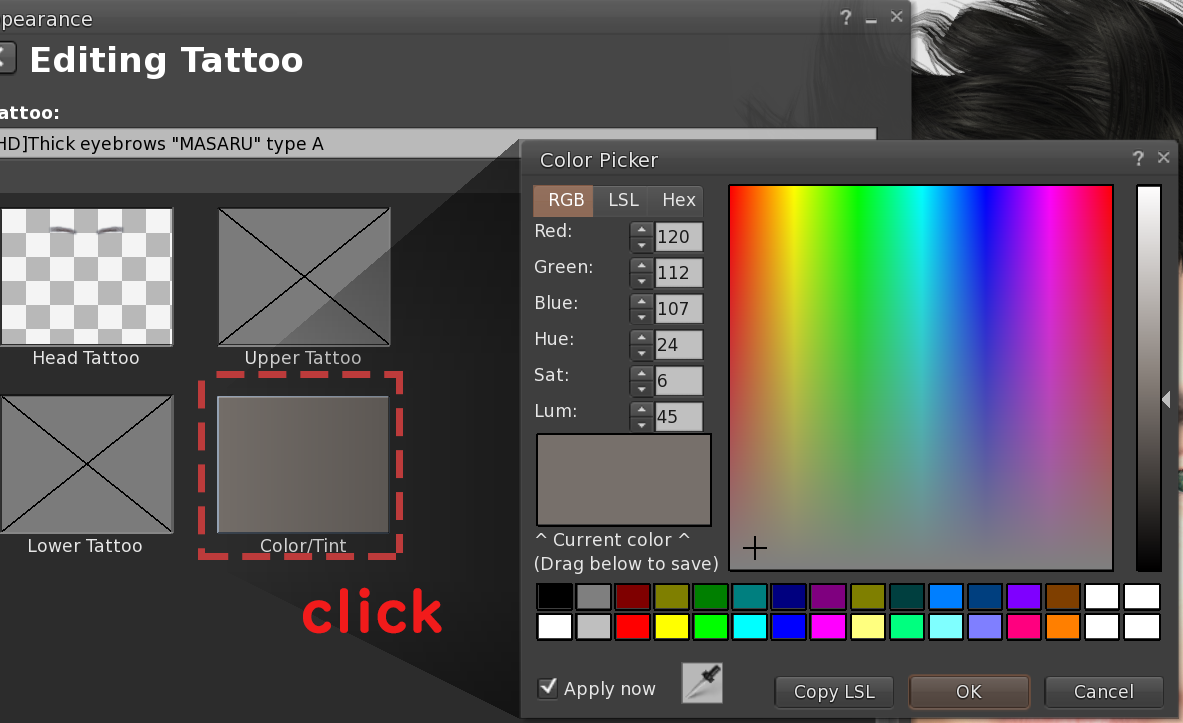Screen dimensions: 1183x723
Task: Select the bright red palette swatch
Action: [x=632, y=626]
